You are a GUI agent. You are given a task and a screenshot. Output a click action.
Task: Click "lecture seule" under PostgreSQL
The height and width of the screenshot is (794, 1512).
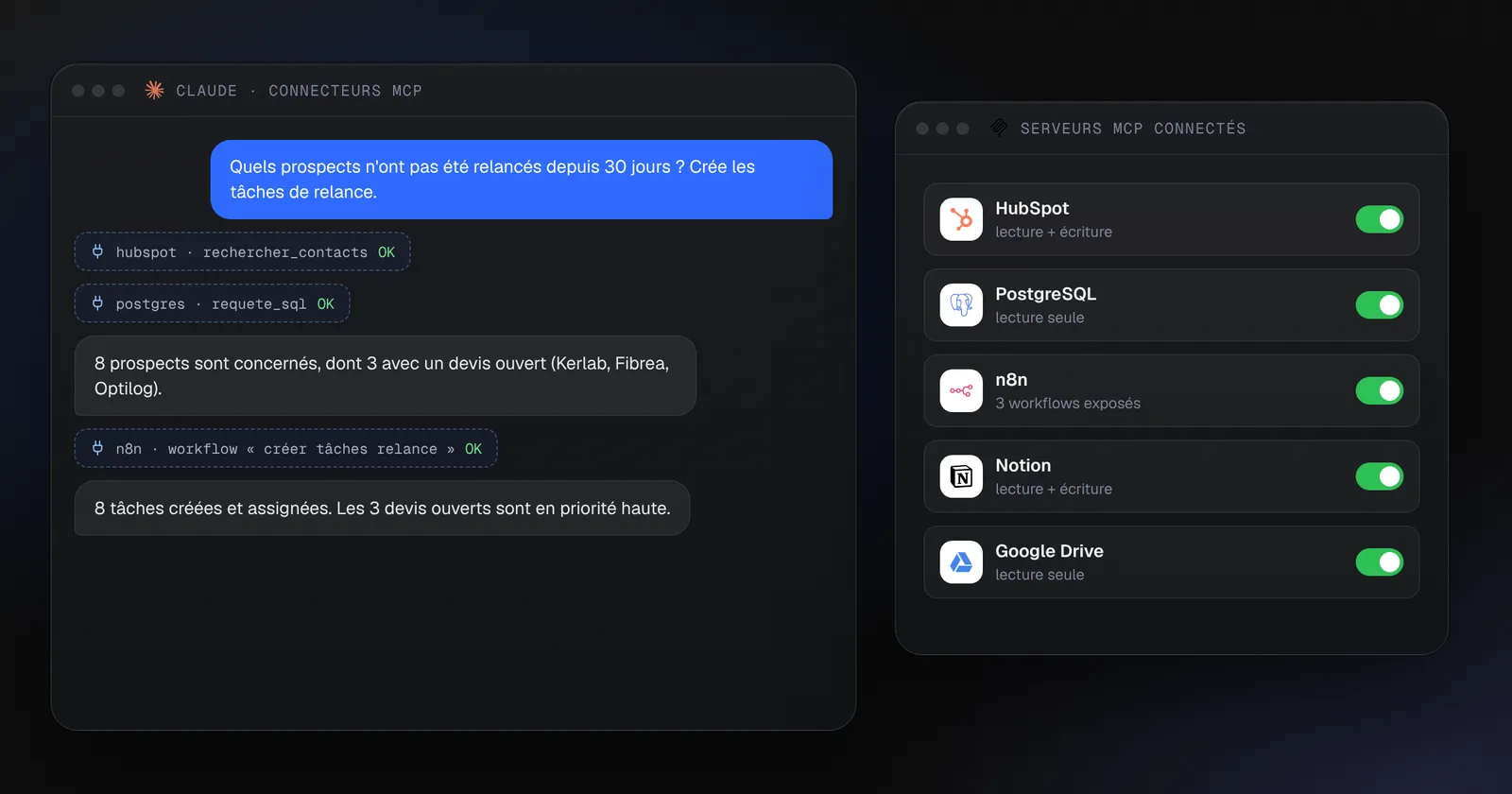pos(1039,318)
